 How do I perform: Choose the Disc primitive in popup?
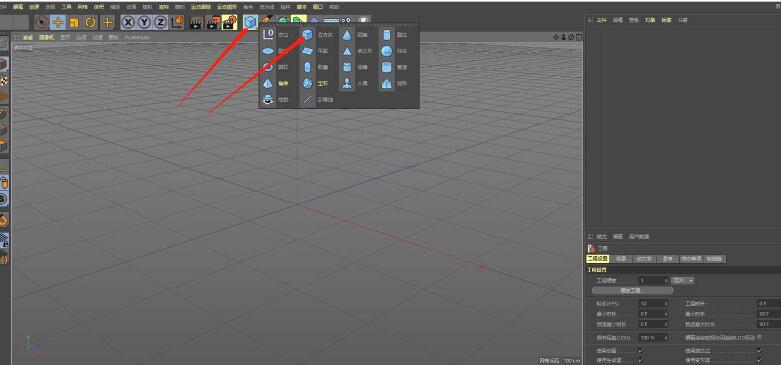268,51
